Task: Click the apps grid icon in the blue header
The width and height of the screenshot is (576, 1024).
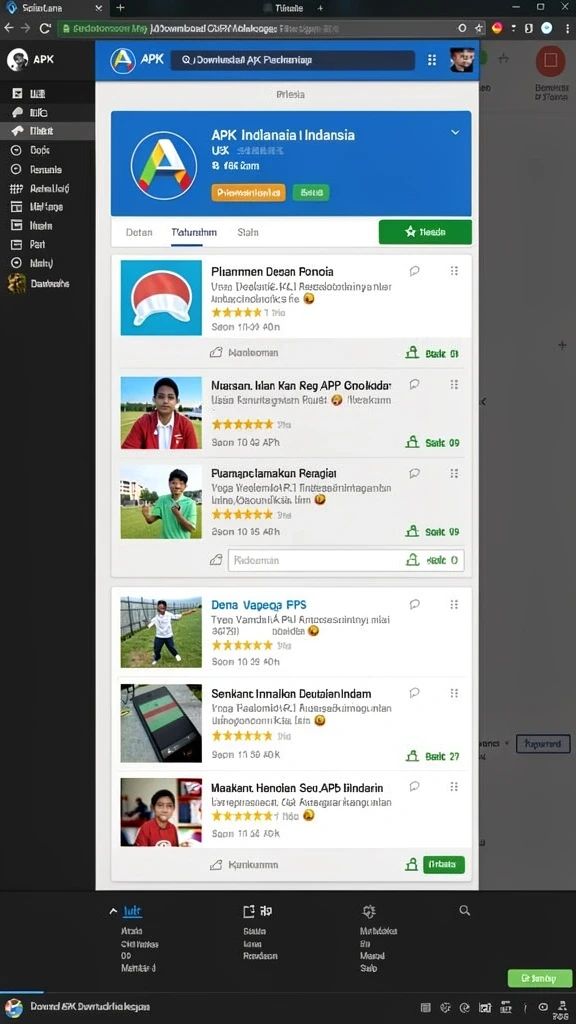Action: [x=432, y=60]
